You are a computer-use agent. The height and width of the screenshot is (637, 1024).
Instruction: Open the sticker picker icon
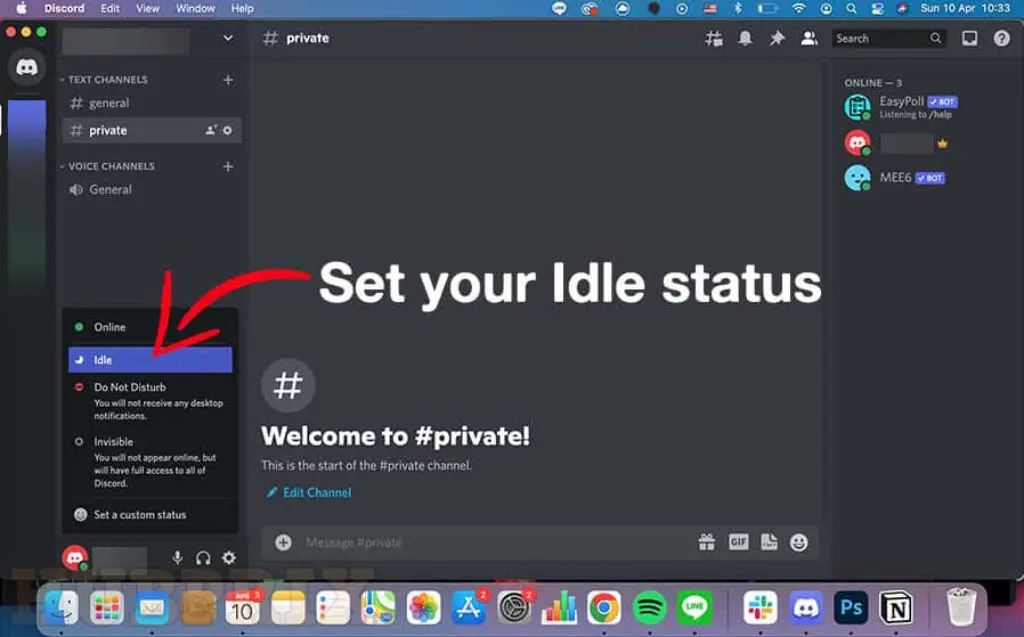coord(769,542)
